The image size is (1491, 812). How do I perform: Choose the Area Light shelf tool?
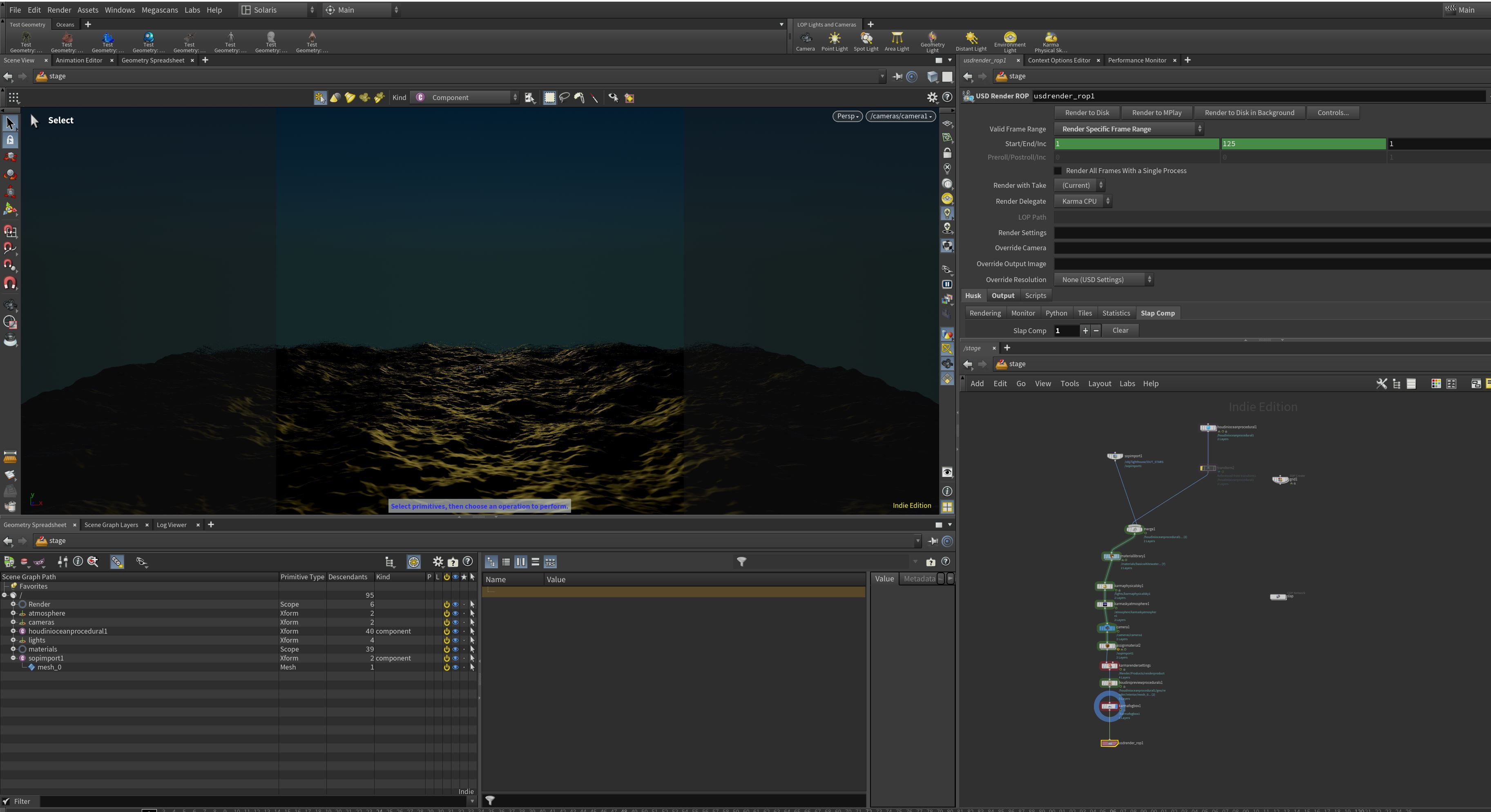pyautogui.click(x=897, y=42)
